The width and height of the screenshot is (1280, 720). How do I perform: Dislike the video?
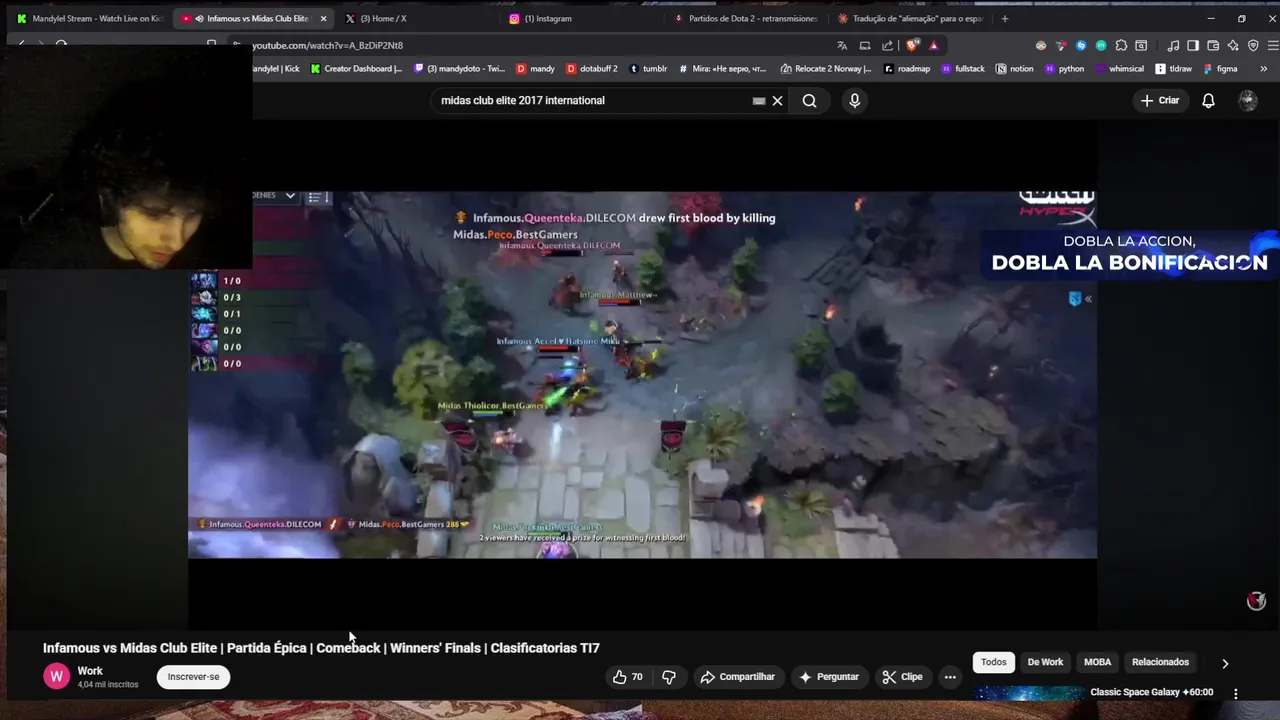click(669, 677)
